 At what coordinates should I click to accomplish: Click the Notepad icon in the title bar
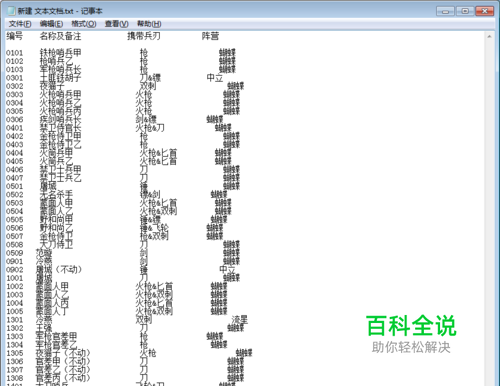point(12,11)
